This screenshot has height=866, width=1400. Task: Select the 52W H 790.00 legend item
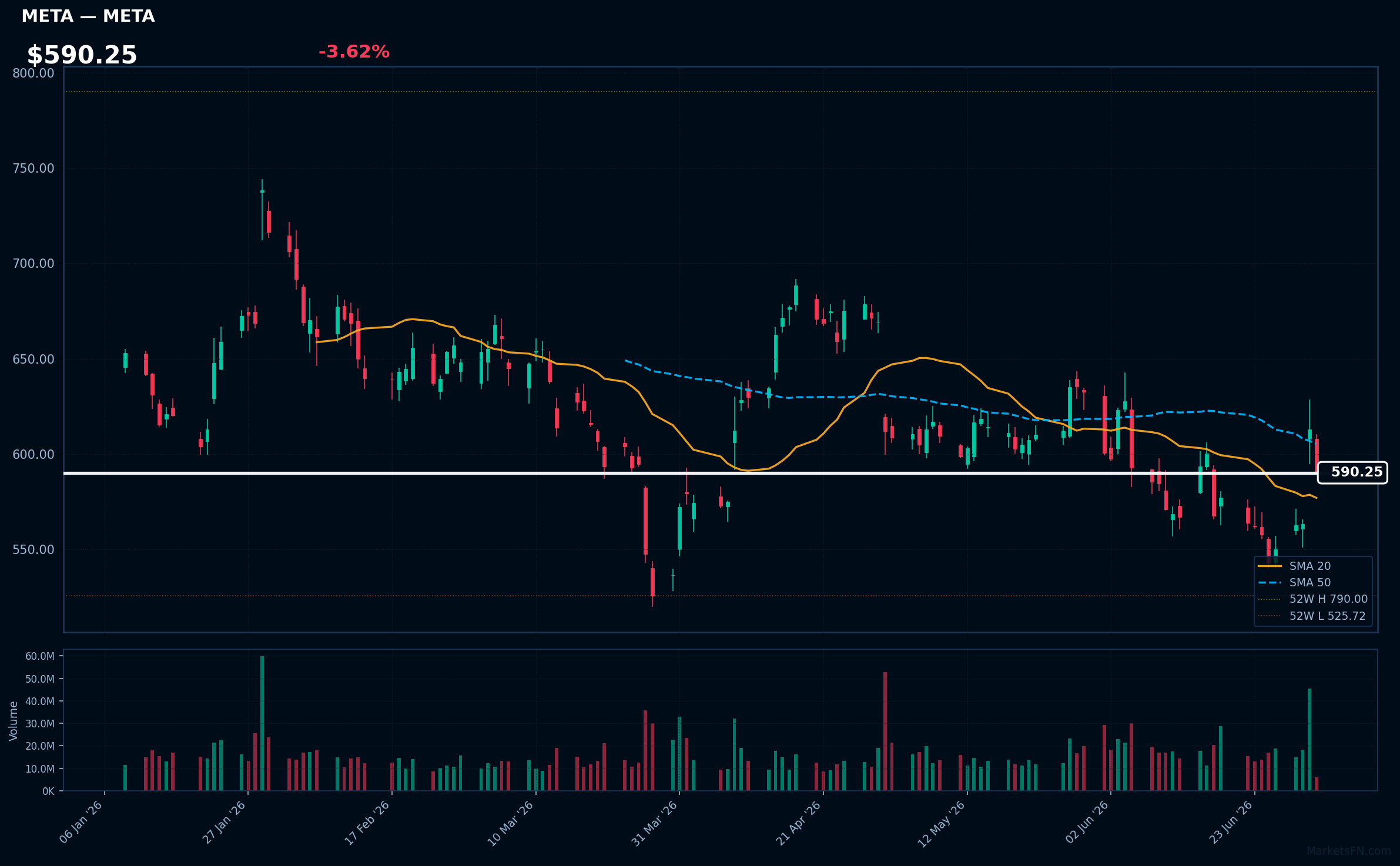[x=1312, y=599]
